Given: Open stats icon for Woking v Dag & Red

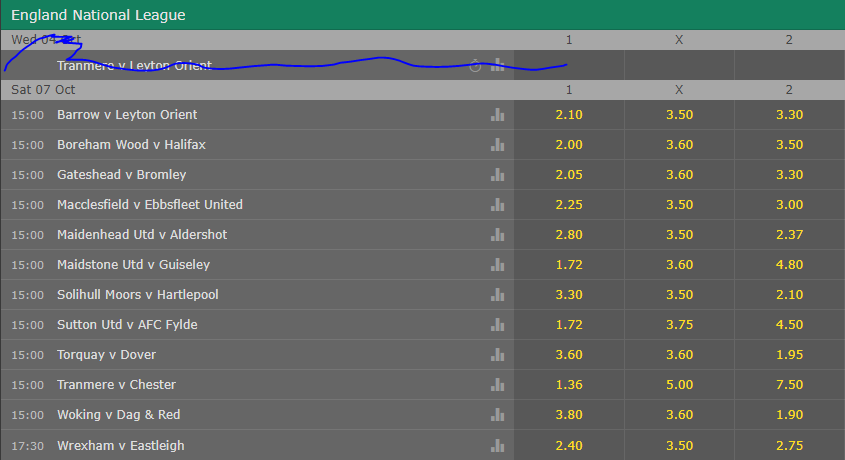Looking at the screenshot, I should 497,415.
